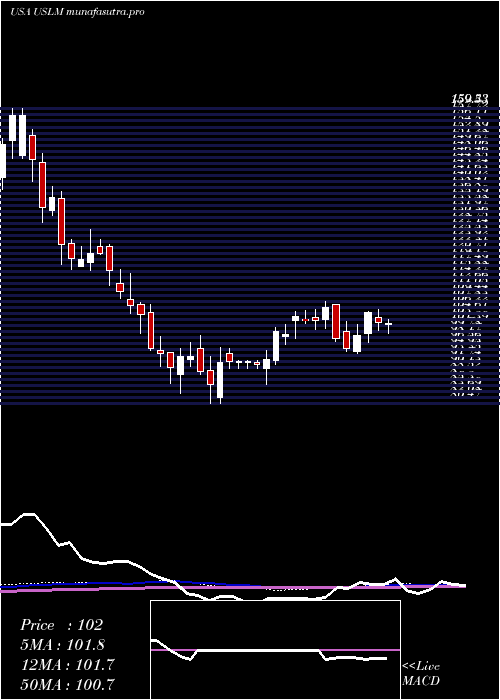Click the Live MACD inset chart box

(275, 650)
